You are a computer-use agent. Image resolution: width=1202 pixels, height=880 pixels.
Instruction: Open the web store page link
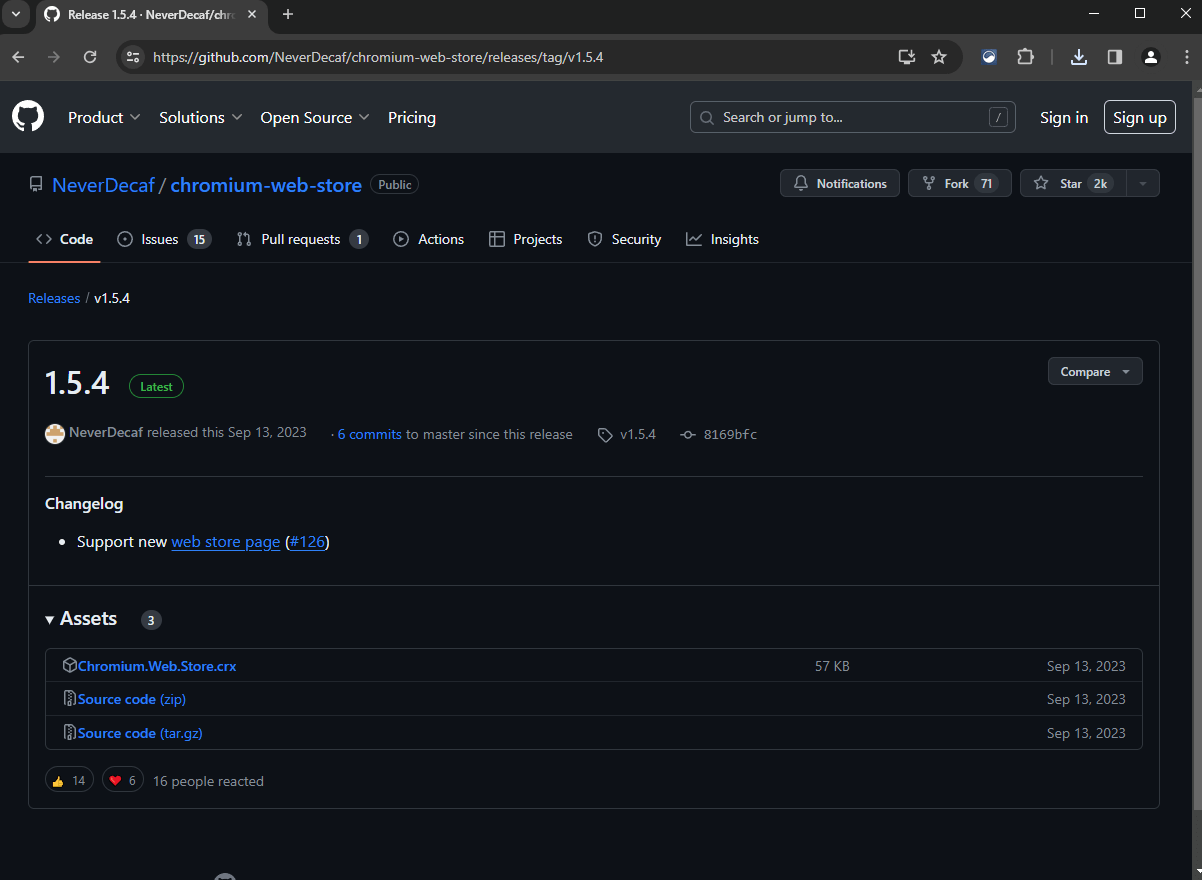click(226, 542)
